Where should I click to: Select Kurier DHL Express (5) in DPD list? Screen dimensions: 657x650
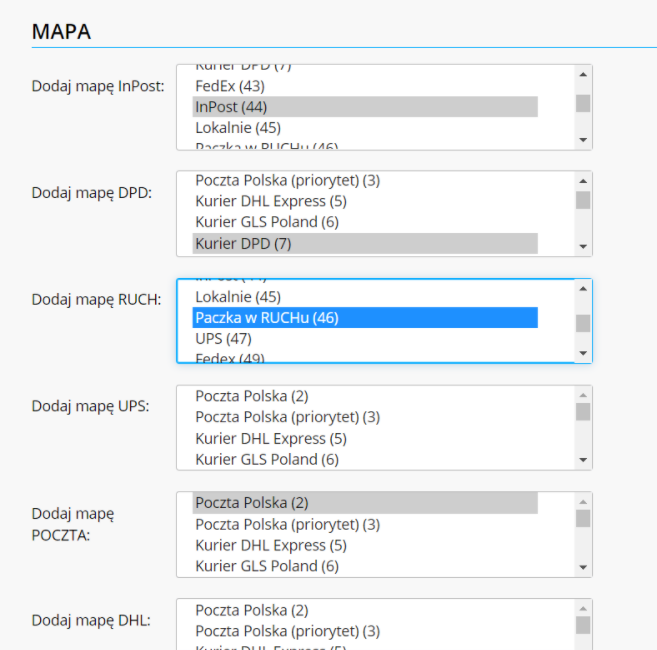click(365, 202)
